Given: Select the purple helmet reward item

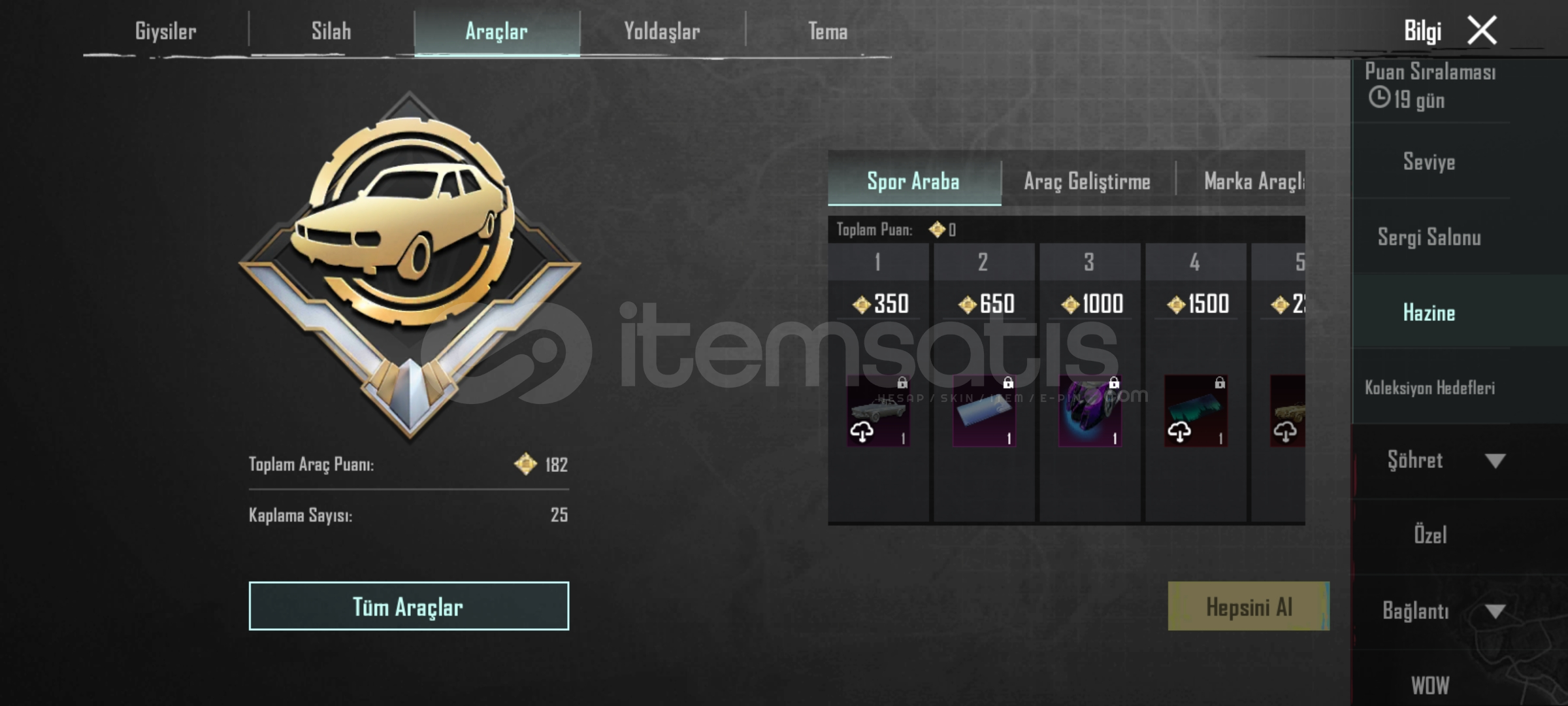Looking at the screenshot, I should point(1090,411).
